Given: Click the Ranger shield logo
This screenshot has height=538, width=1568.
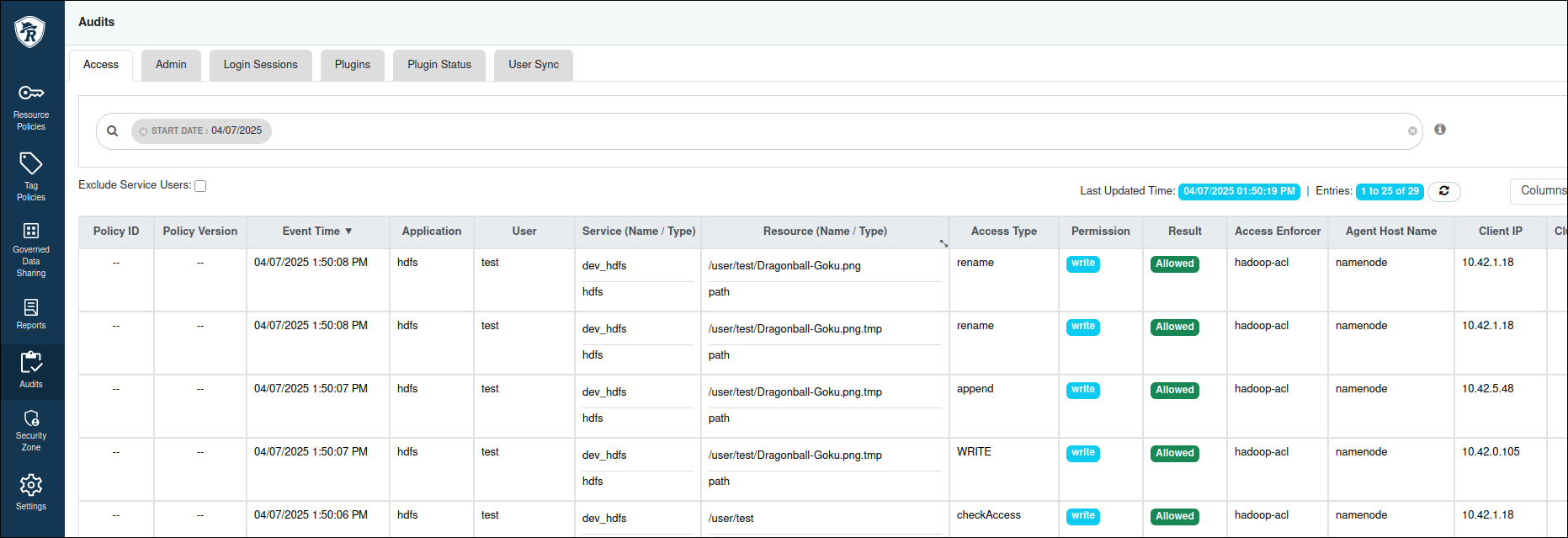Looking at the screenshot, I should pyautogui.click(x=30, y=32).
